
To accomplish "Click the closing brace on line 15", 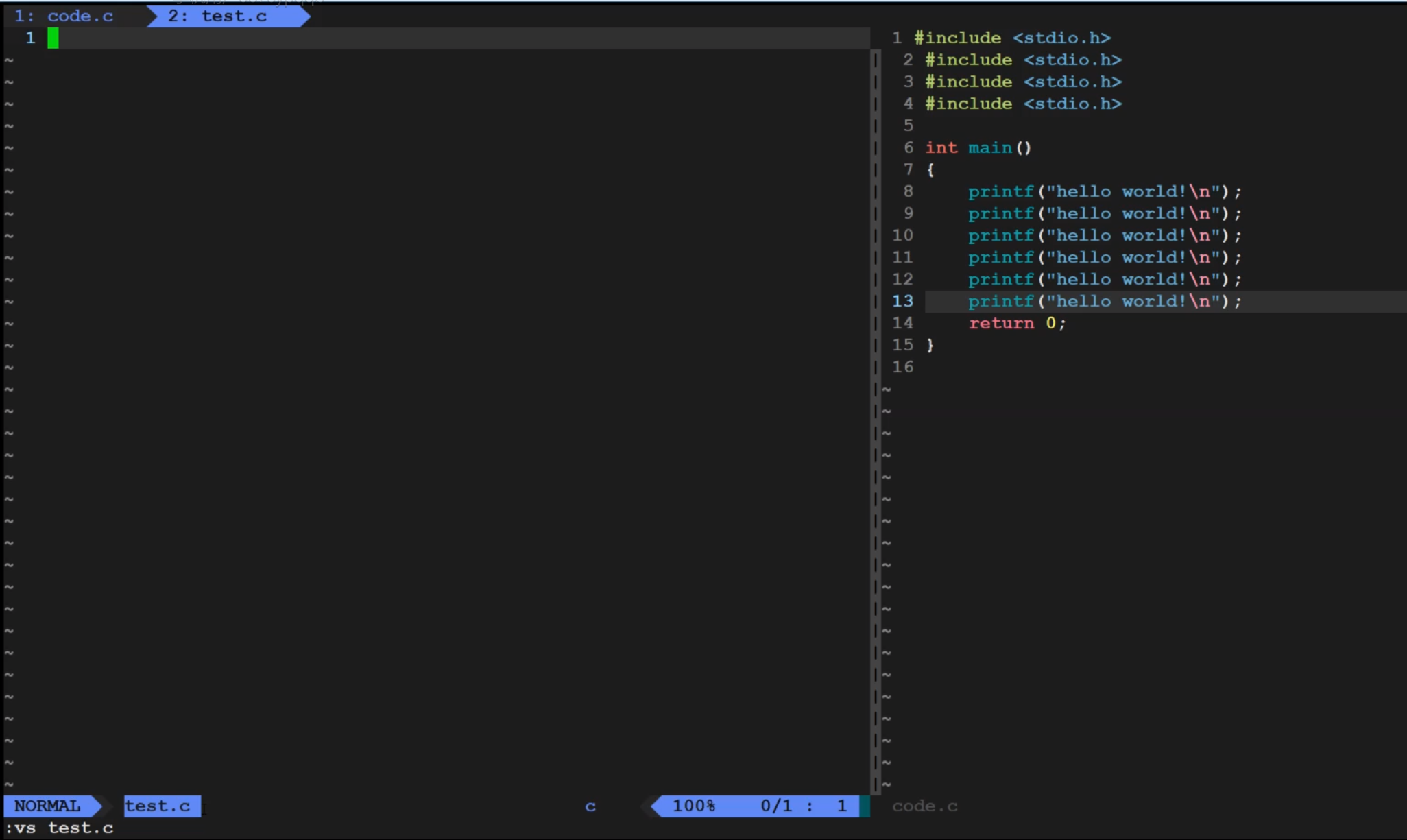I will click(930, 345).
